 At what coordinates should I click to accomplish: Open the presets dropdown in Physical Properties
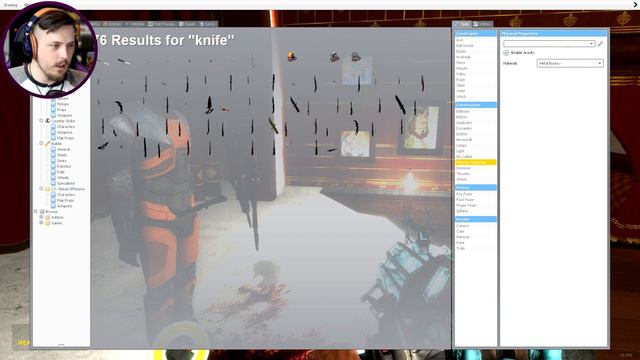549,43
